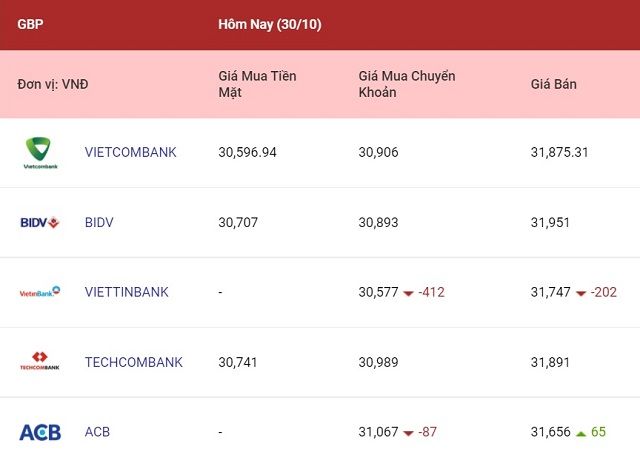Click the Giá Bán column header
The width and height of the screenshot is (640, 466).
pos(553,84)
